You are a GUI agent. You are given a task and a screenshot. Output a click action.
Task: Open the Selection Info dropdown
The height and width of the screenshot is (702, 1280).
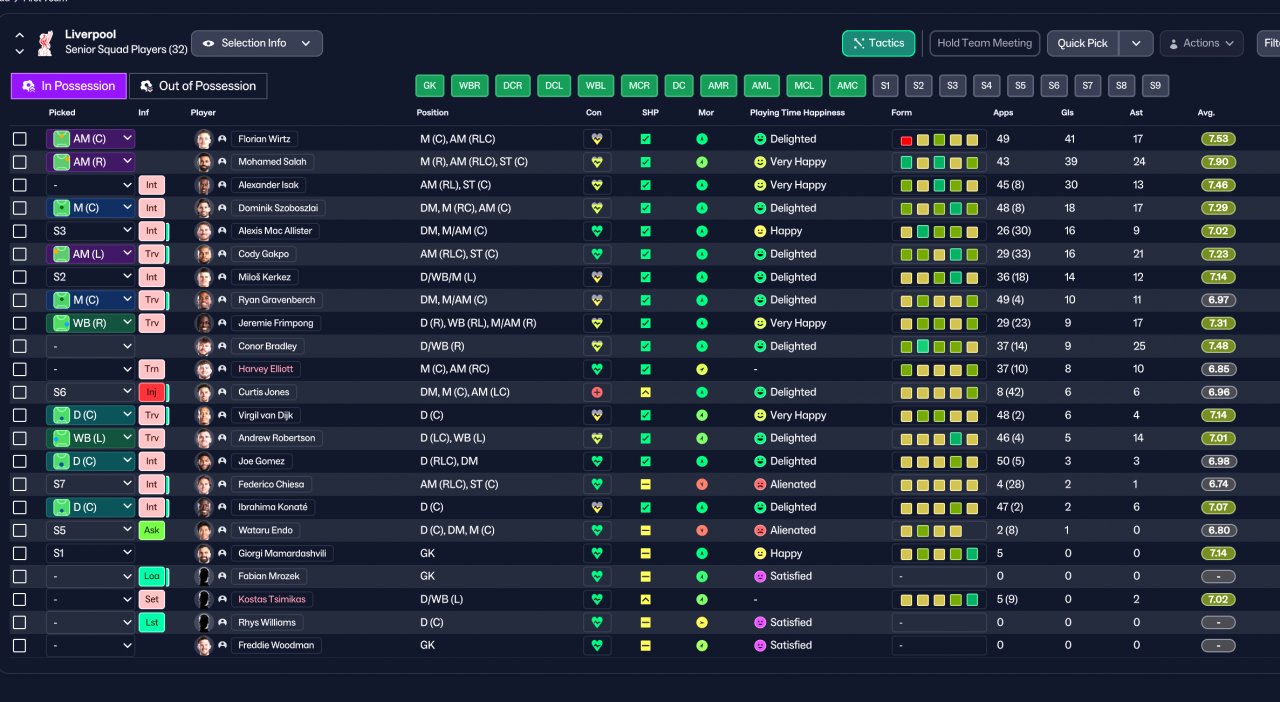(x=257, y=43)
